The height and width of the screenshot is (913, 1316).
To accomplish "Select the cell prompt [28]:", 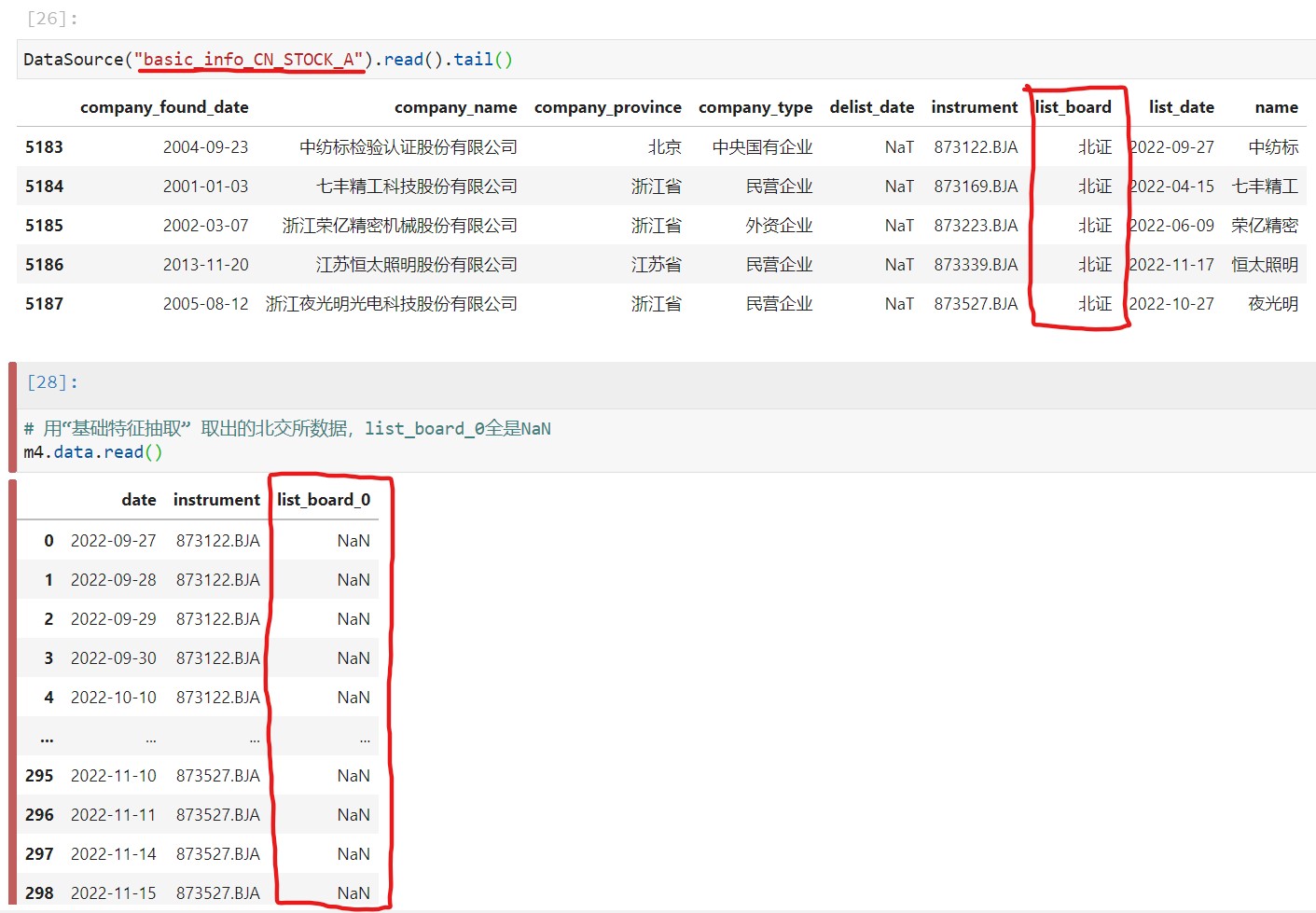I will 53,382.
